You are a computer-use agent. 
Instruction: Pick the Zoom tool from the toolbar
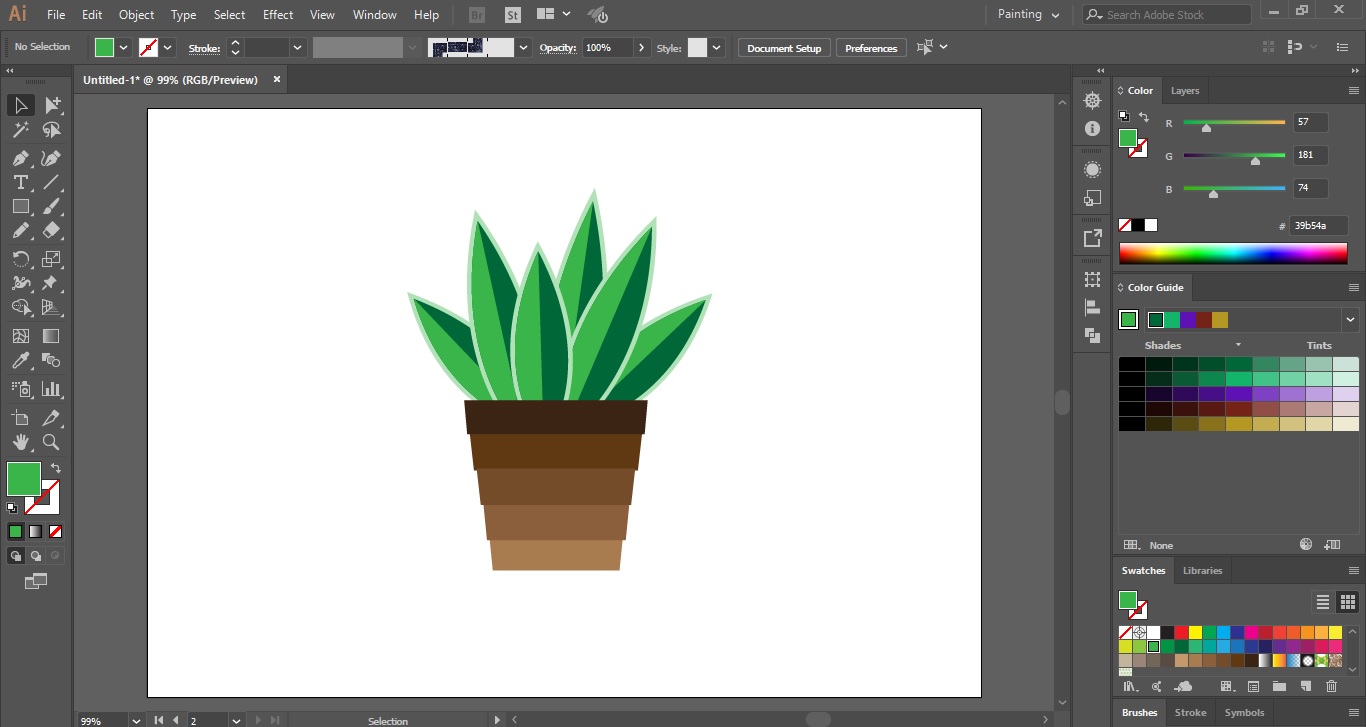tap(50, 443)
